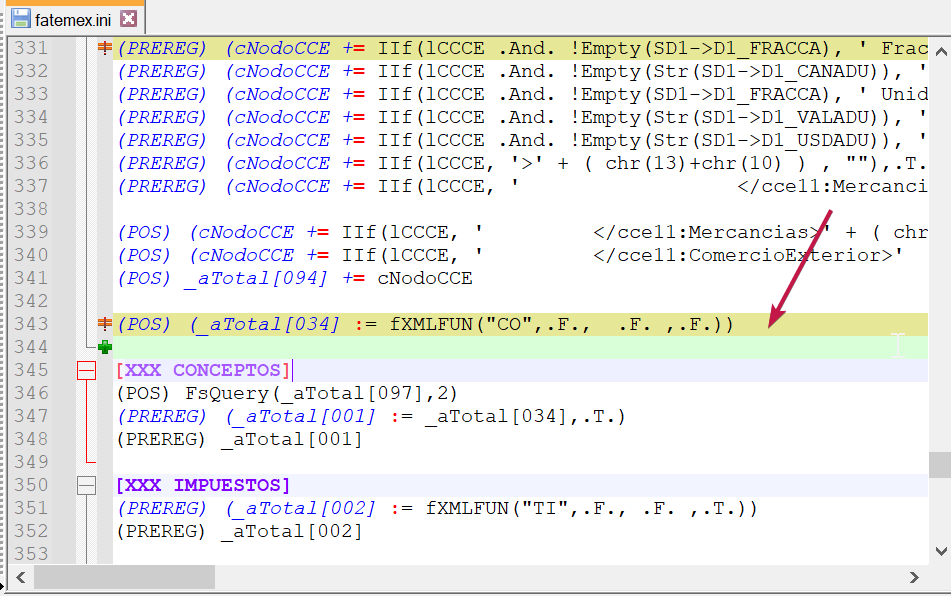Click _aTotal[001] on line 348
The height and width of the screenshot is (596, 951).
[x=292, y=440]
